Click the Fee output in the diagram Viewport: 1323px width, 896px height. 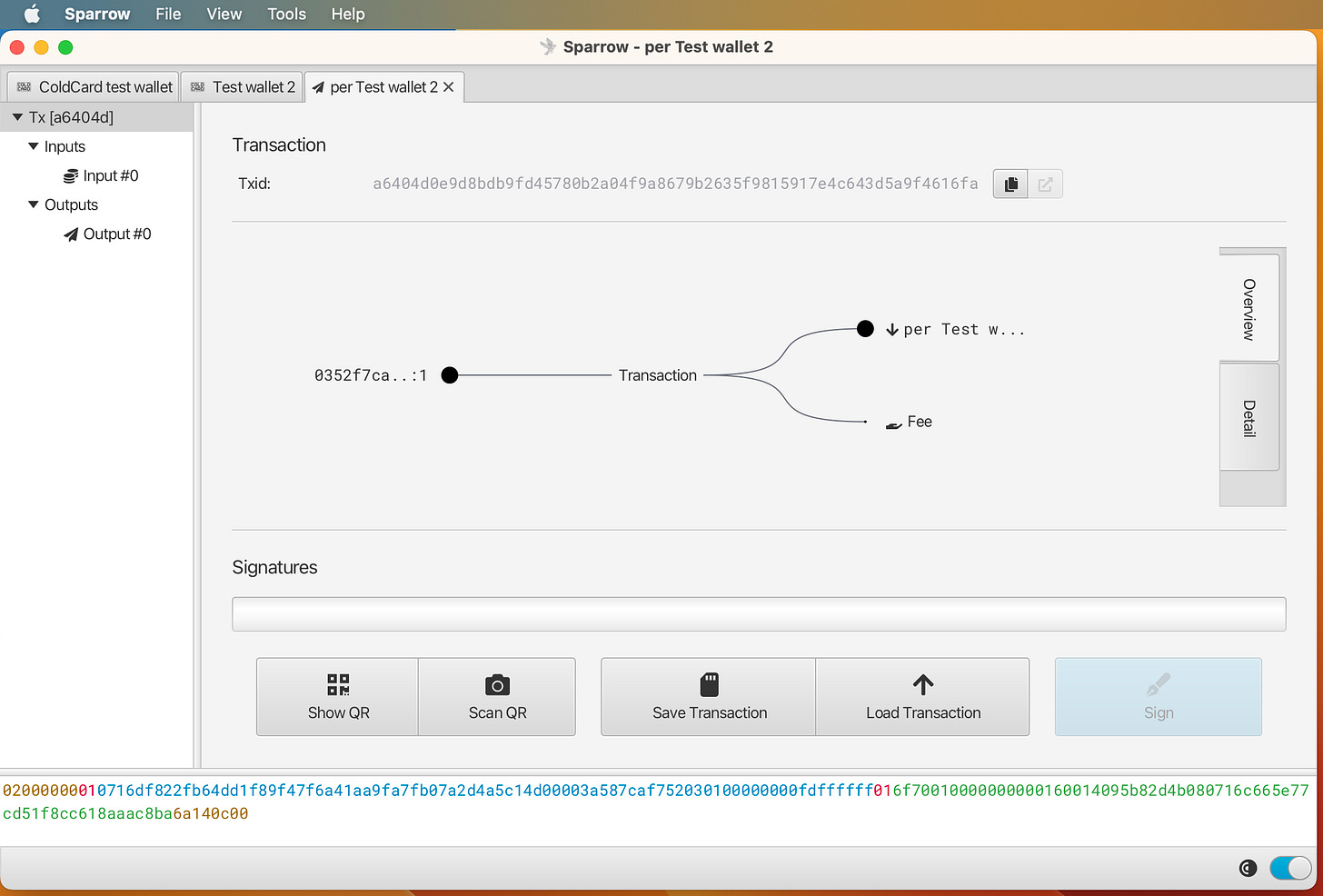tap(909, 422)
